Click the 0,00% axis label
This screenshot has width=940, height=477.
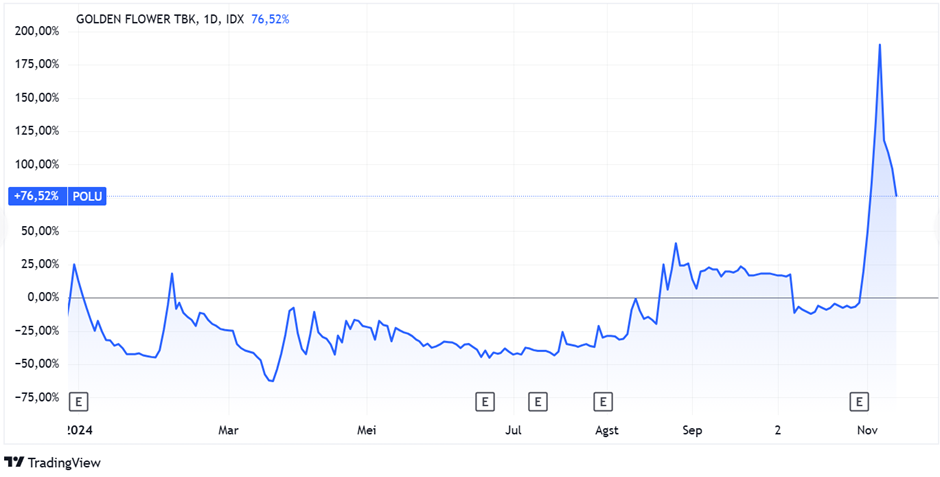pos(42,297)
